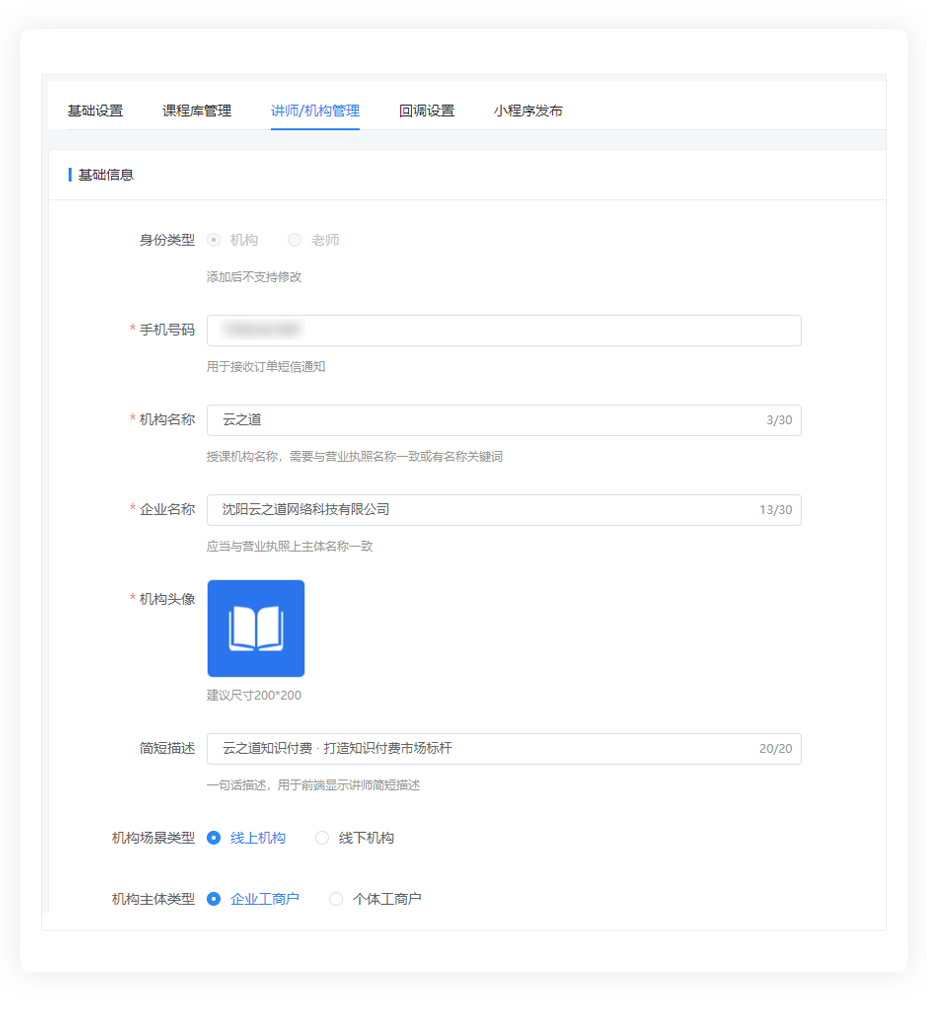
Task: Open the 小程序发布 tab
Action: pos(527,111)
